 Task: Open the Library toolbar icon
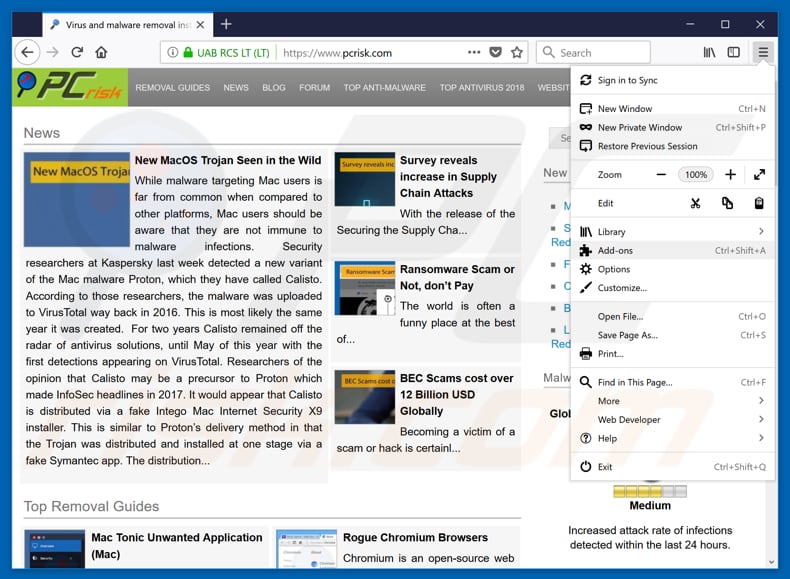click(x=709, y=52)
